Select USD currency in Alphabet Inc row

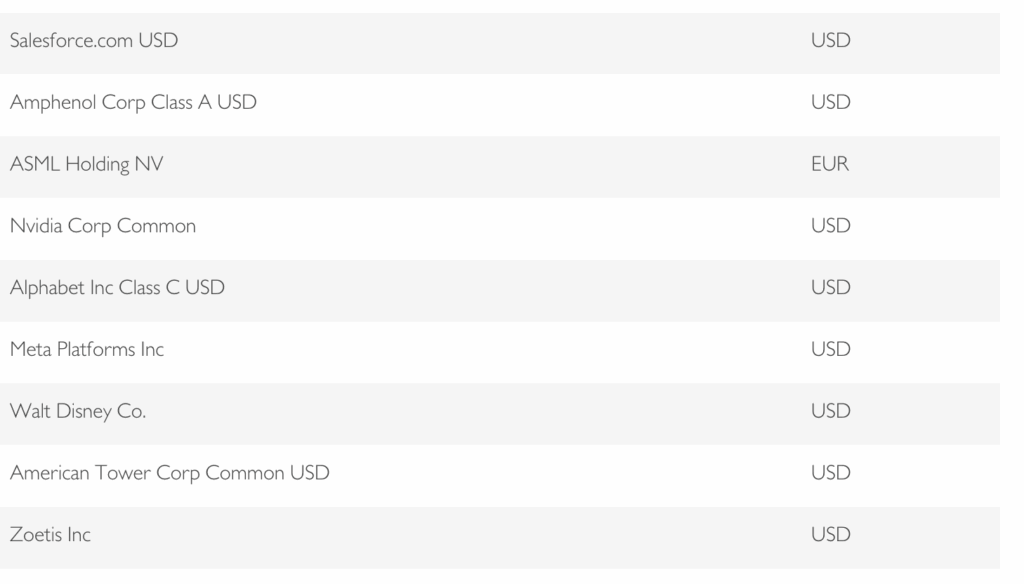(831, 288)
